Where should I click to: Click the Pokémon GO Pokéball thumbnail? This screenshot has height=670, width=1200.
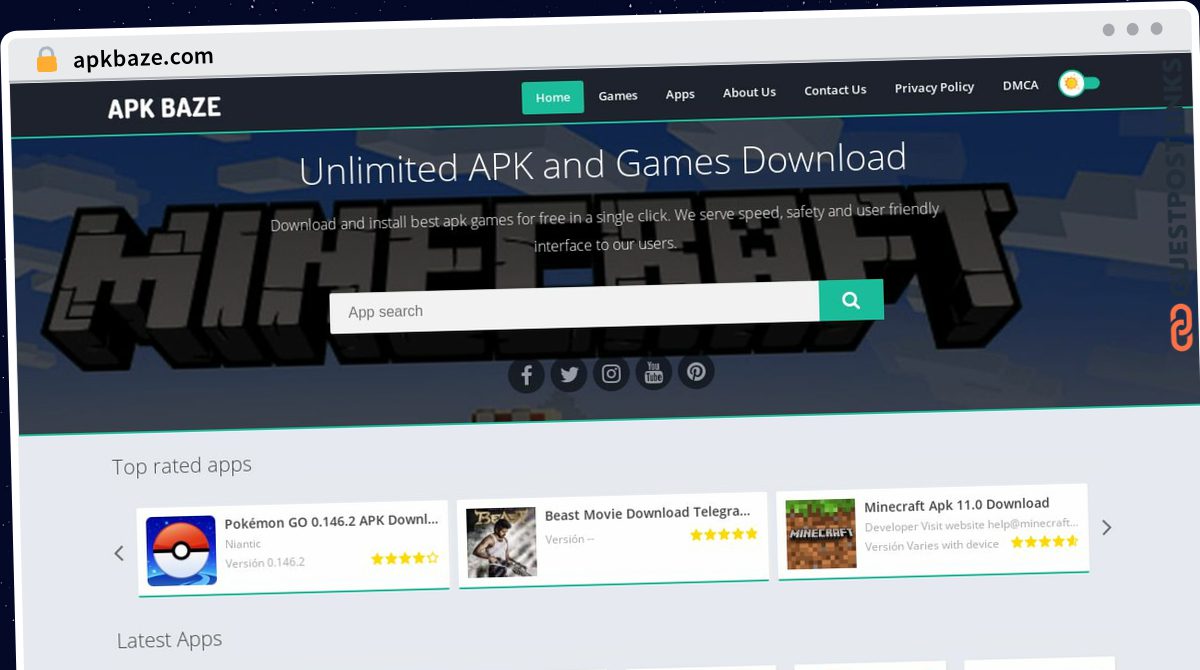point(181,551)
